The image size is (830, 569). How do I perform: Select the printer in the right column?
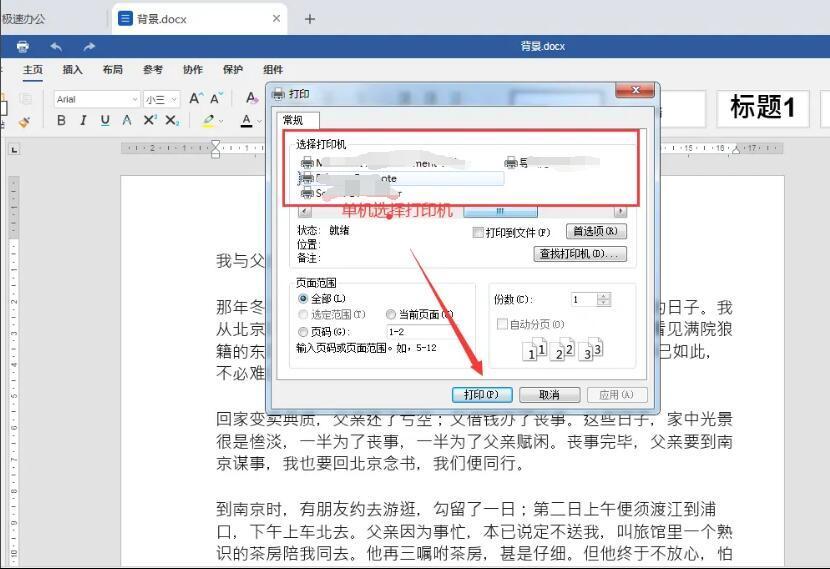(x=551, y=162)
